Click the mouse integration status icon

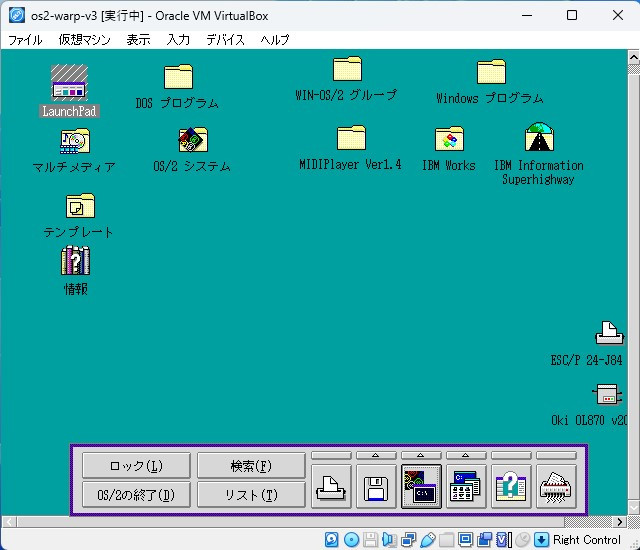[x=522, y=540]
